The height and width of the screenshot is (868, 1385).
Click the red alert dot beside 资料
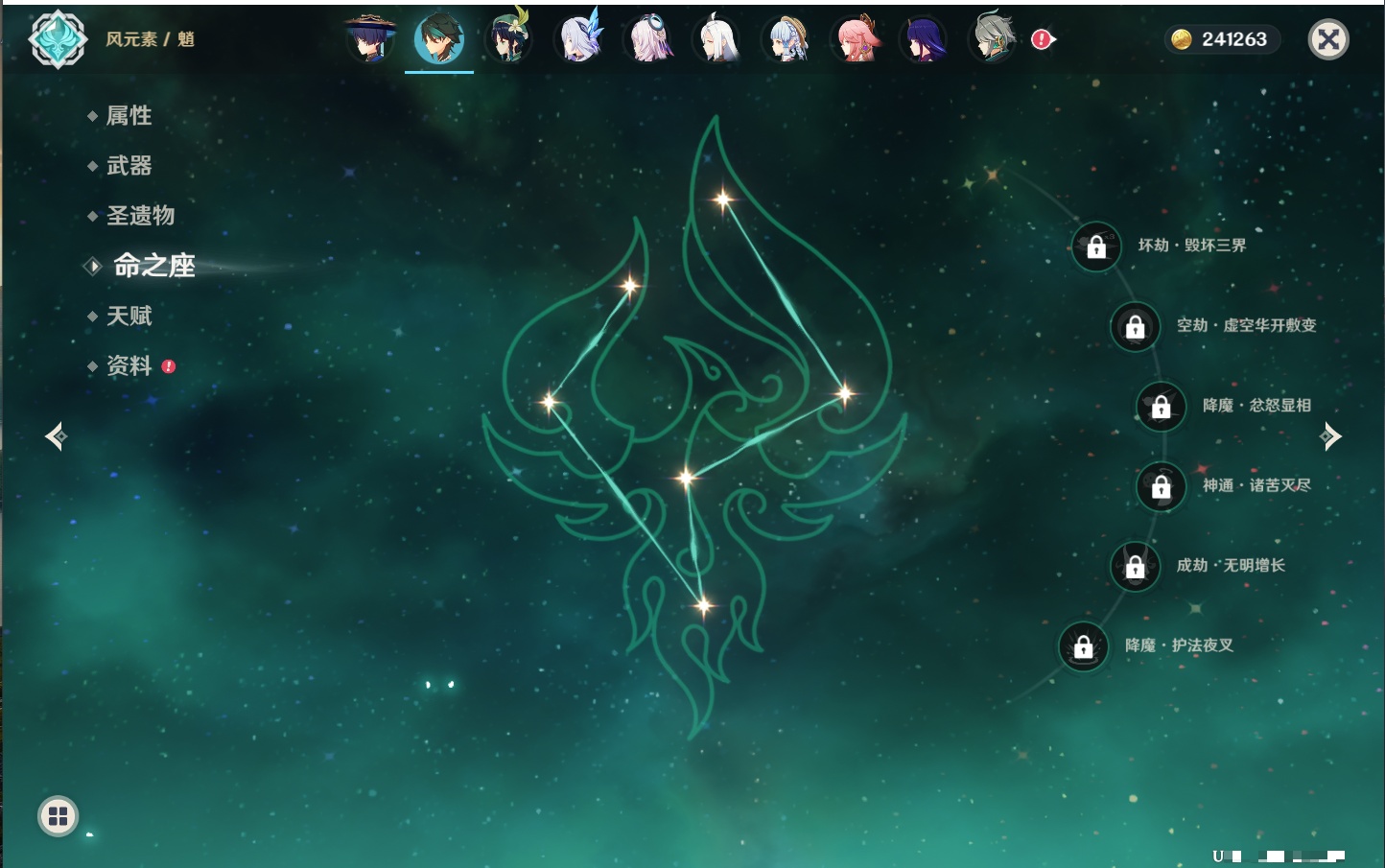tap(169, 366)
